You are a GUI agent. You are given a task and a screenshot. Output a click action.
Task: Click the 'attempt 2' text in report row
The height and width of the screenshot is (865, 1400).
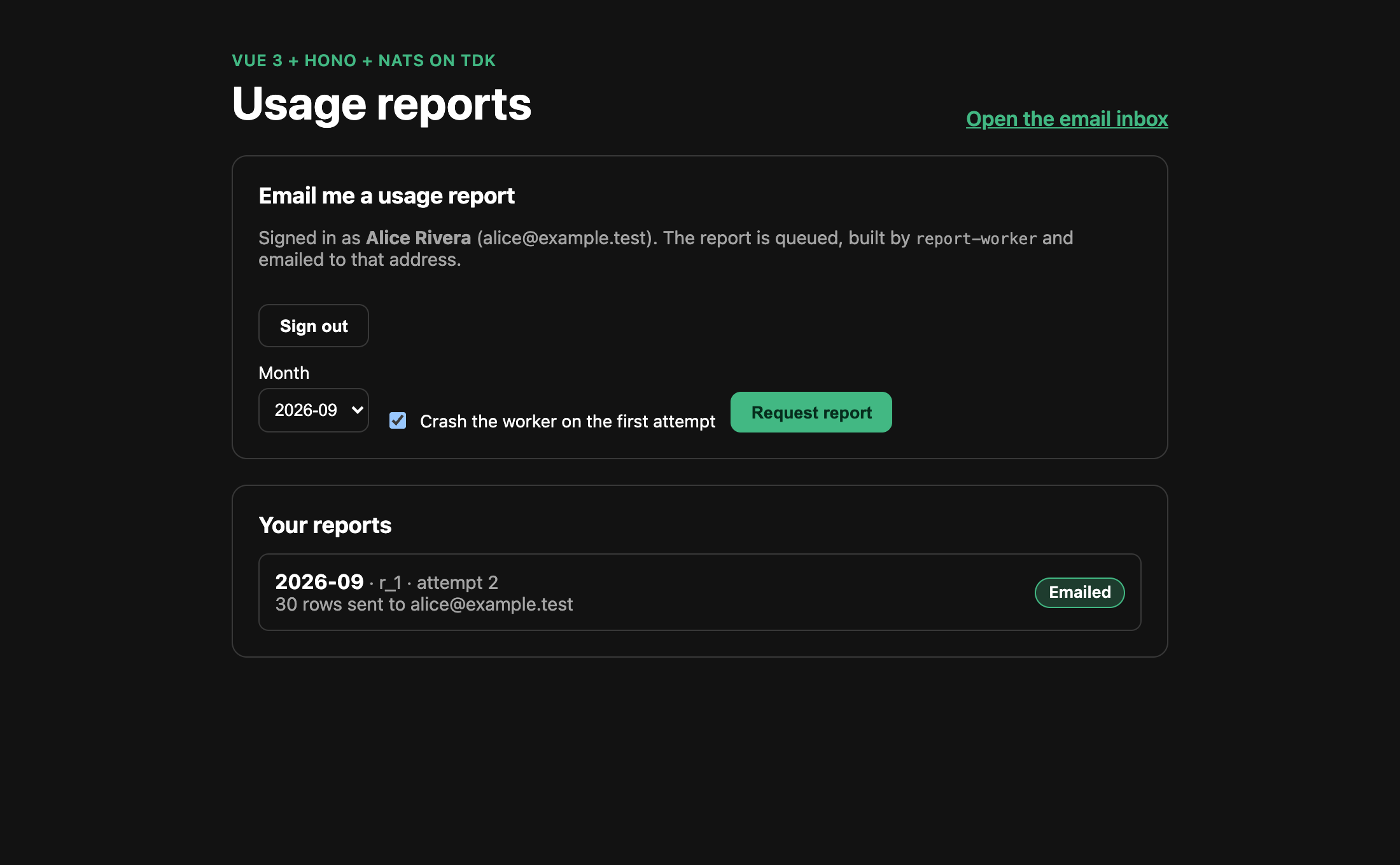[x=458, y=583]
